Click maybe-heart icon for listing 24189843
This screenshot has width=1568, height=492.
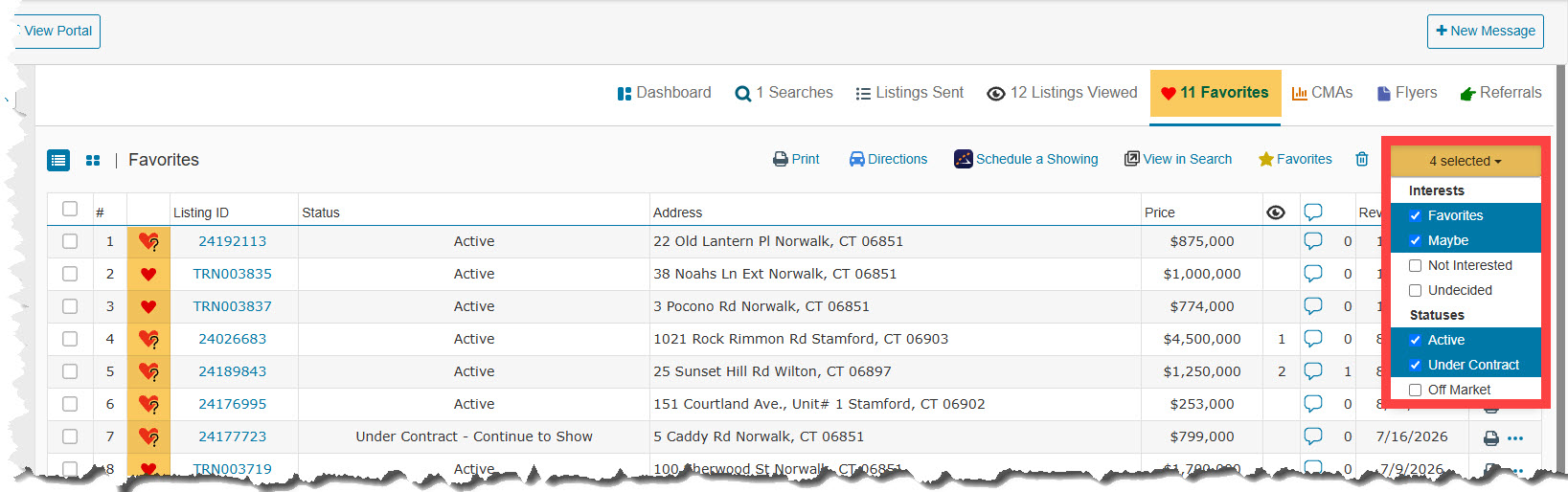tap(148, 371)
